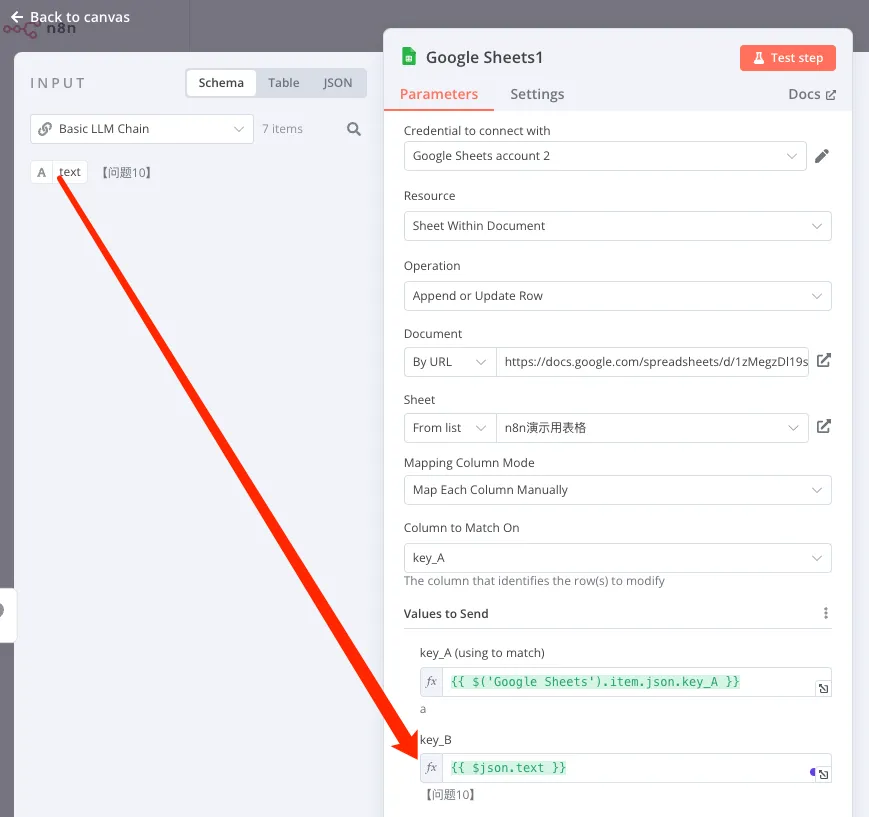Open the n8n演示用表格 sheet selection dropdown
The image size is (869, 817).
pyautogui.click(x=652, y=428)
